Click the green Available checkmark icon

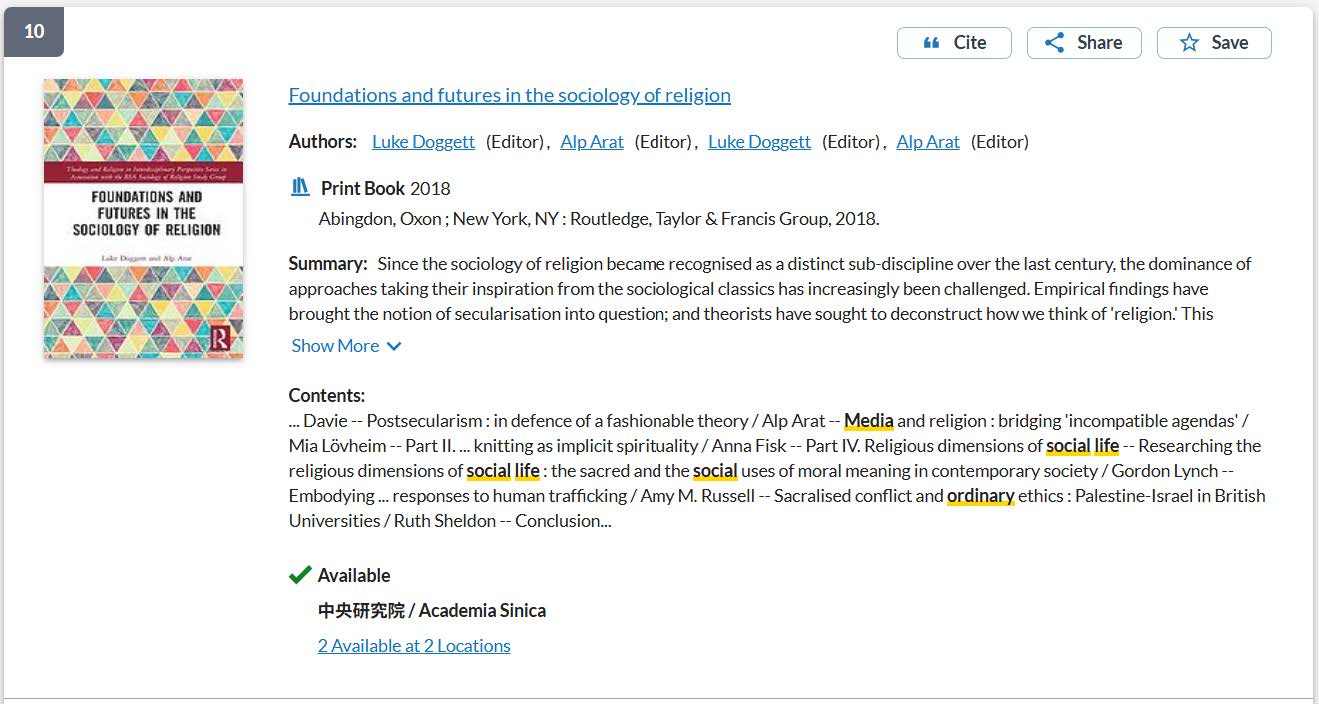pos(300,575)
